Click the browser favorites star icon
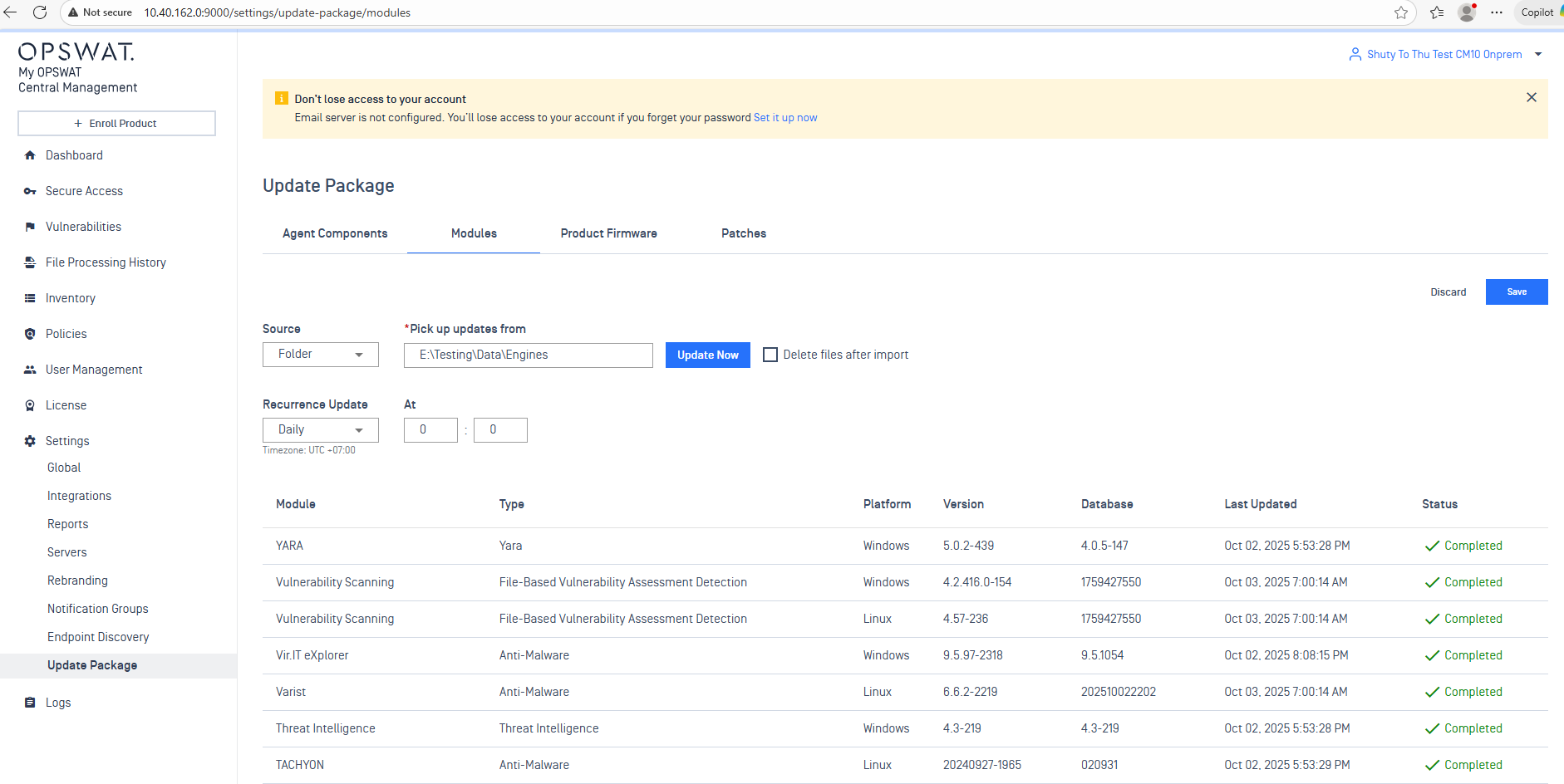Viewport: 1564px width, 784px height. (x=1401, y=12)
